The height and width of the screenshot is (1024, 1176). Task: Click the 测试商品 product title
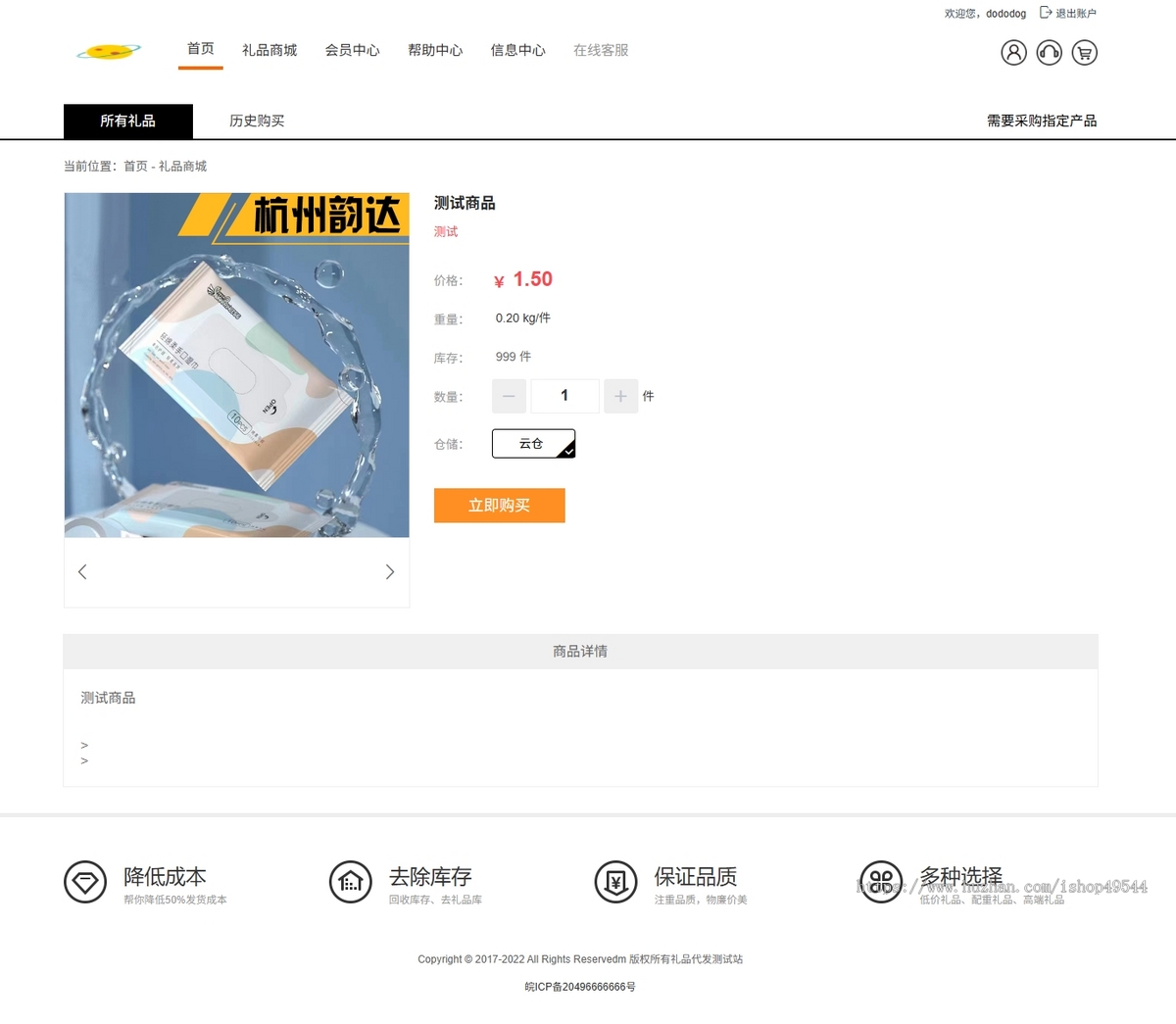click(465, 203)
